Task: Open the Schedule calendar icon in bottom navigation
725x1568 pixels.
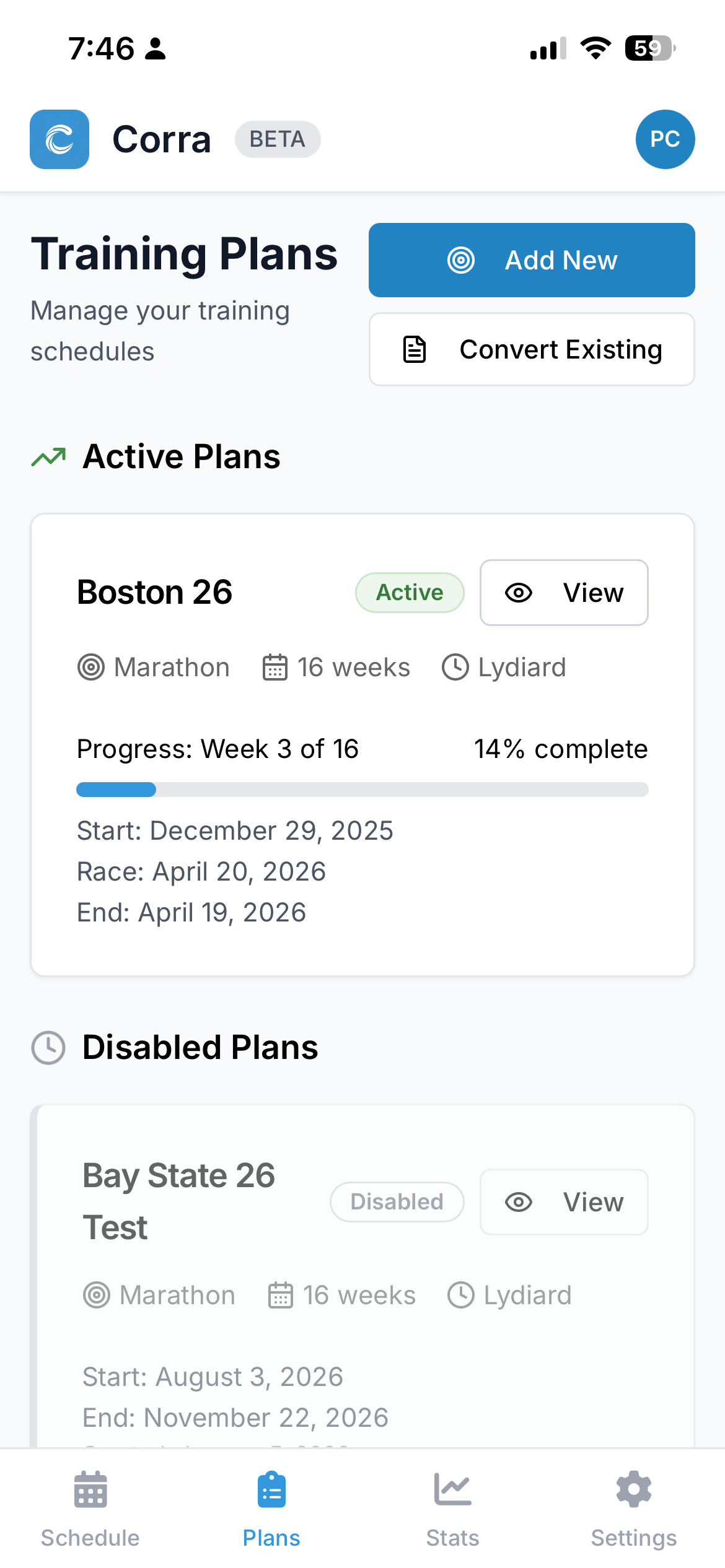Action: pos(90,1490)
